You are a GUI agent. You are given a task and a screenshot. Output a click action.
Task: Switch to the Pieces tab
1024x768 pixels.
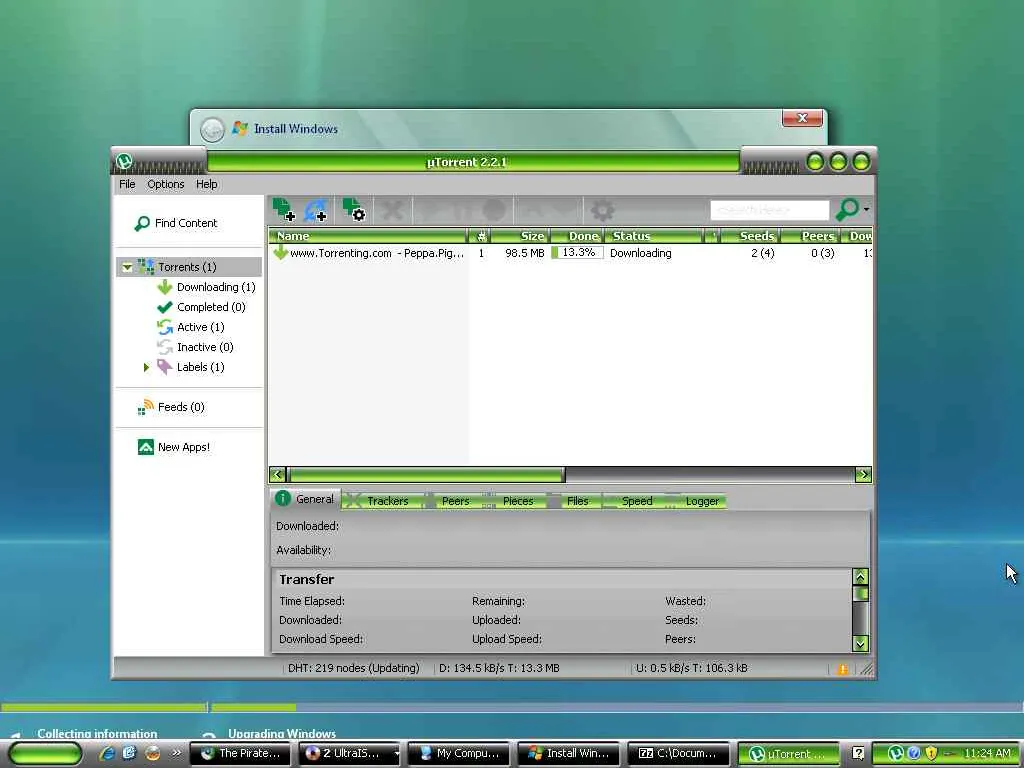point(510,502)
